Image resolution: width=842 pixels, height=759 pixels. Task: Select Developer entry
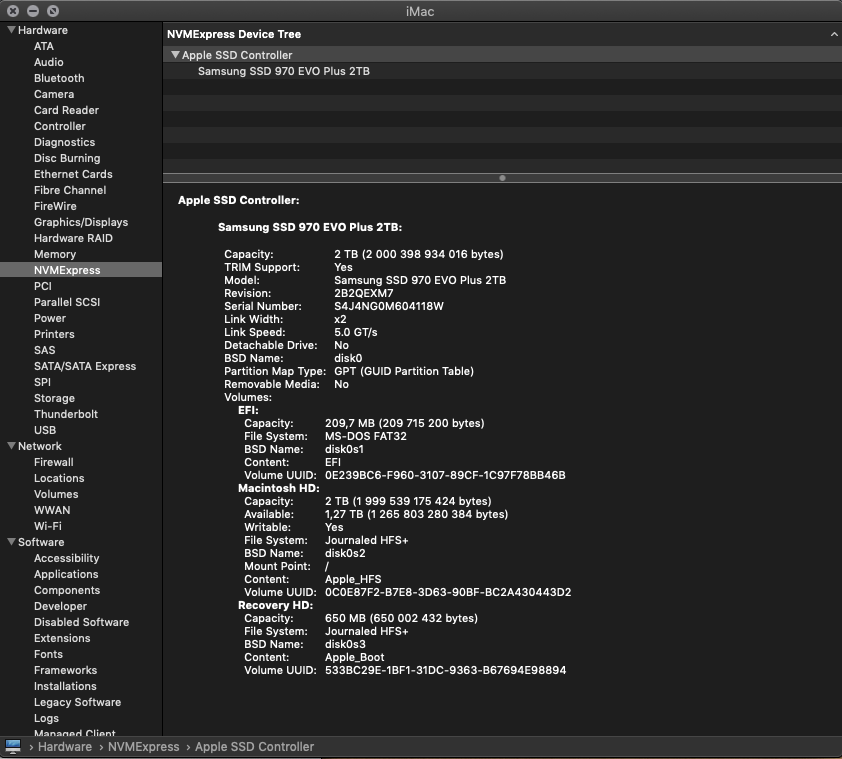tap(60, 606)
